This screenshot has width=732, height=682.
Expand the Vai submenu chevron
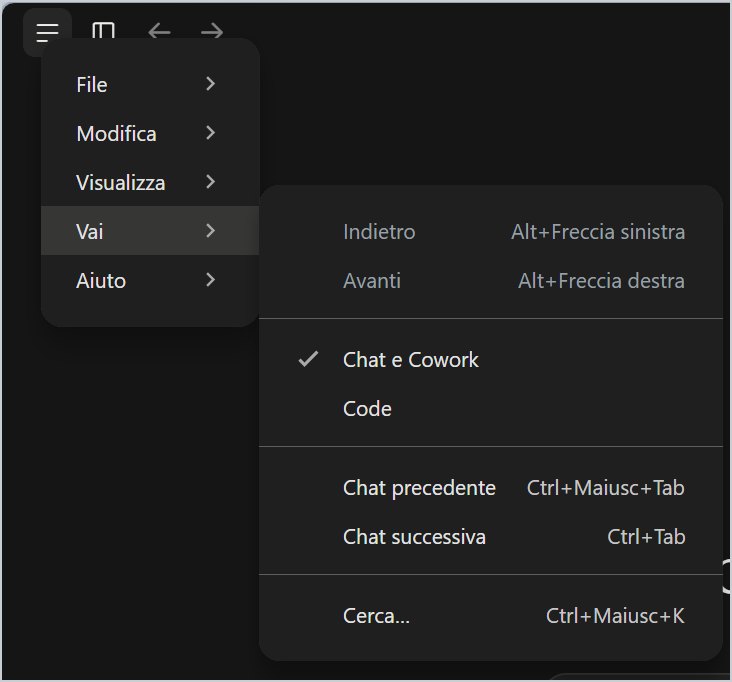[211, 230]
